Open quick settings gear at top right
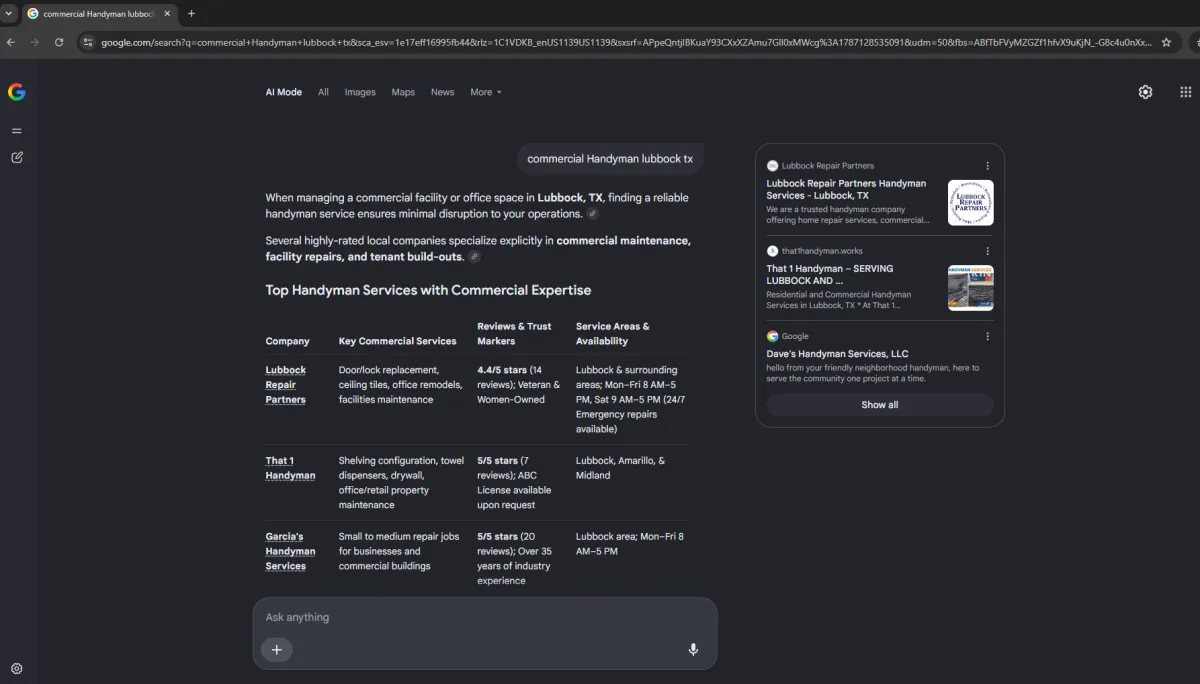Image resolution: width=1200 pixels, height=684 pixels. point(1146,92)
